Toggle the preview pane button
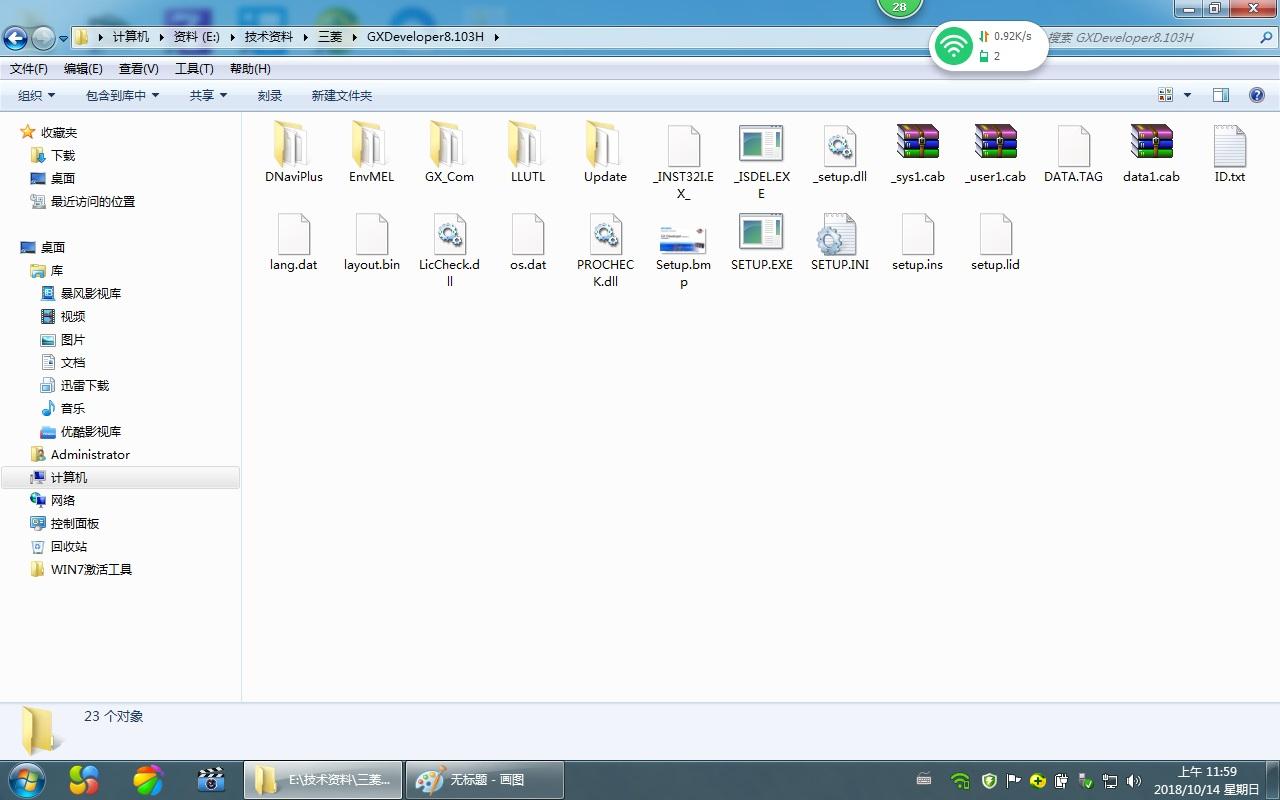 1221,95
